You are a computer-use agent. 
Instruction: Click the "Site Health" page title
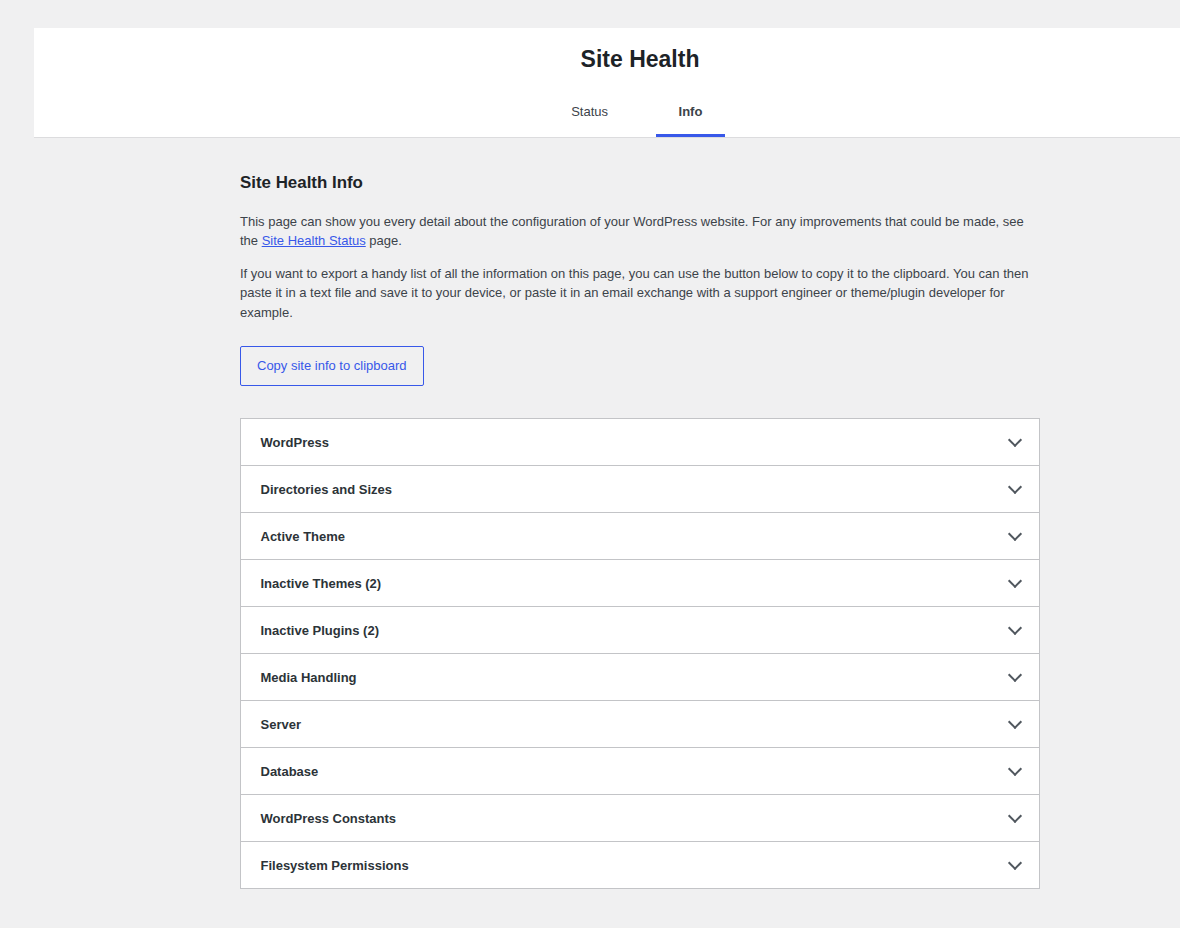(x=640, y=59)
